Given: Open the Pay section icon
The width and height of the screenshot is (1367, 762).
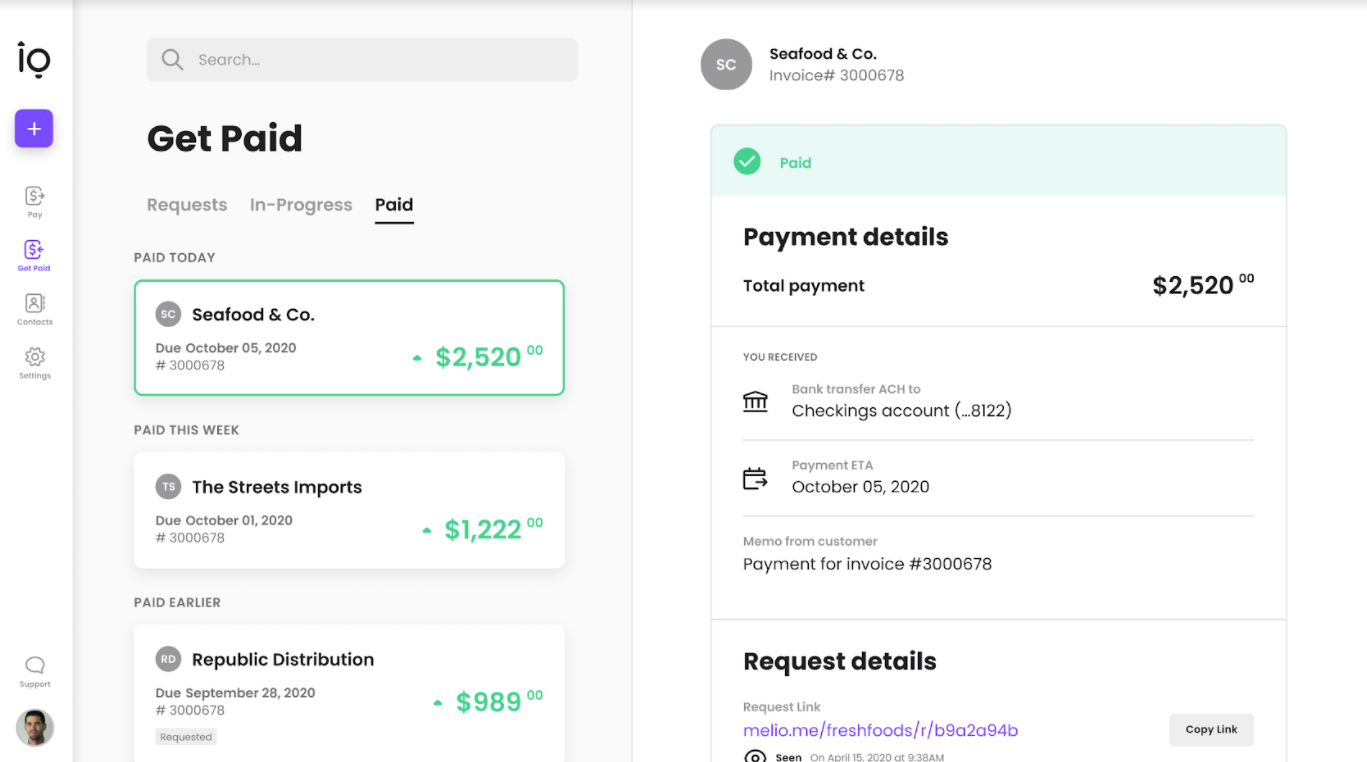Looking at the screenshot, I should click(x=35, y=196).
